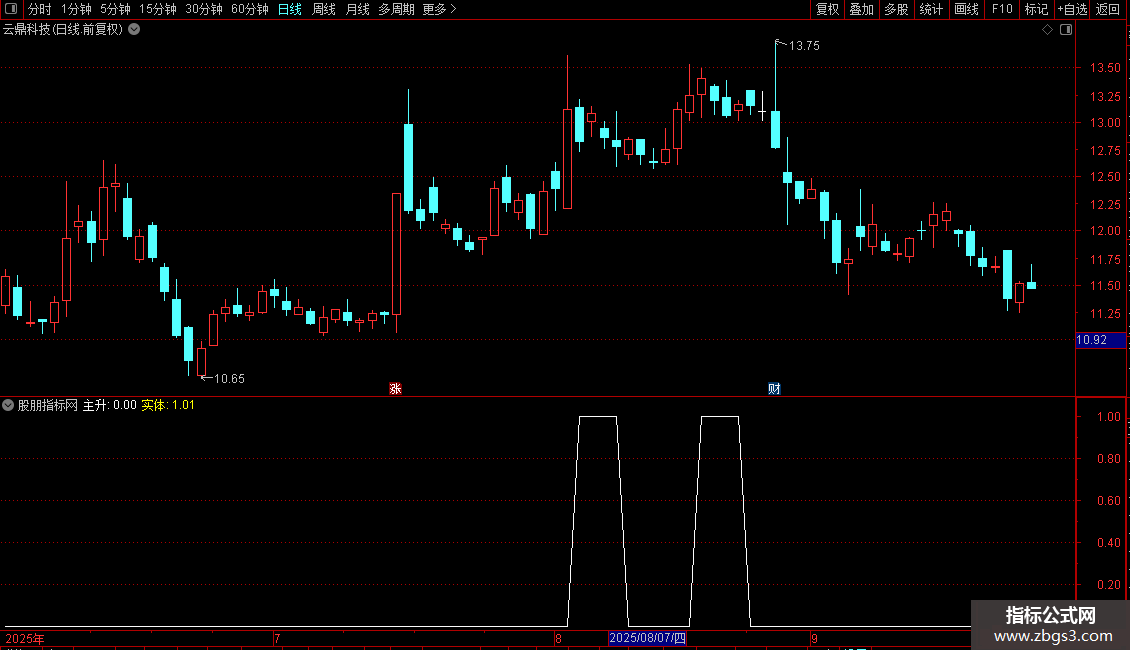Switch to 周线 weekly chart
The width and height of the screenshot is (1130, 650).
click(324, 9)
